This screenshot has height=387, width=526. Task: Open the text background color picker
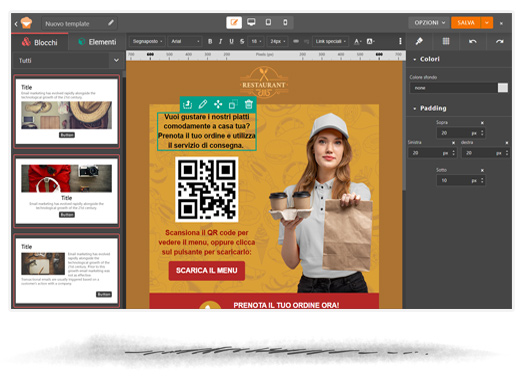pyautogui.click(x=370, y=41)
